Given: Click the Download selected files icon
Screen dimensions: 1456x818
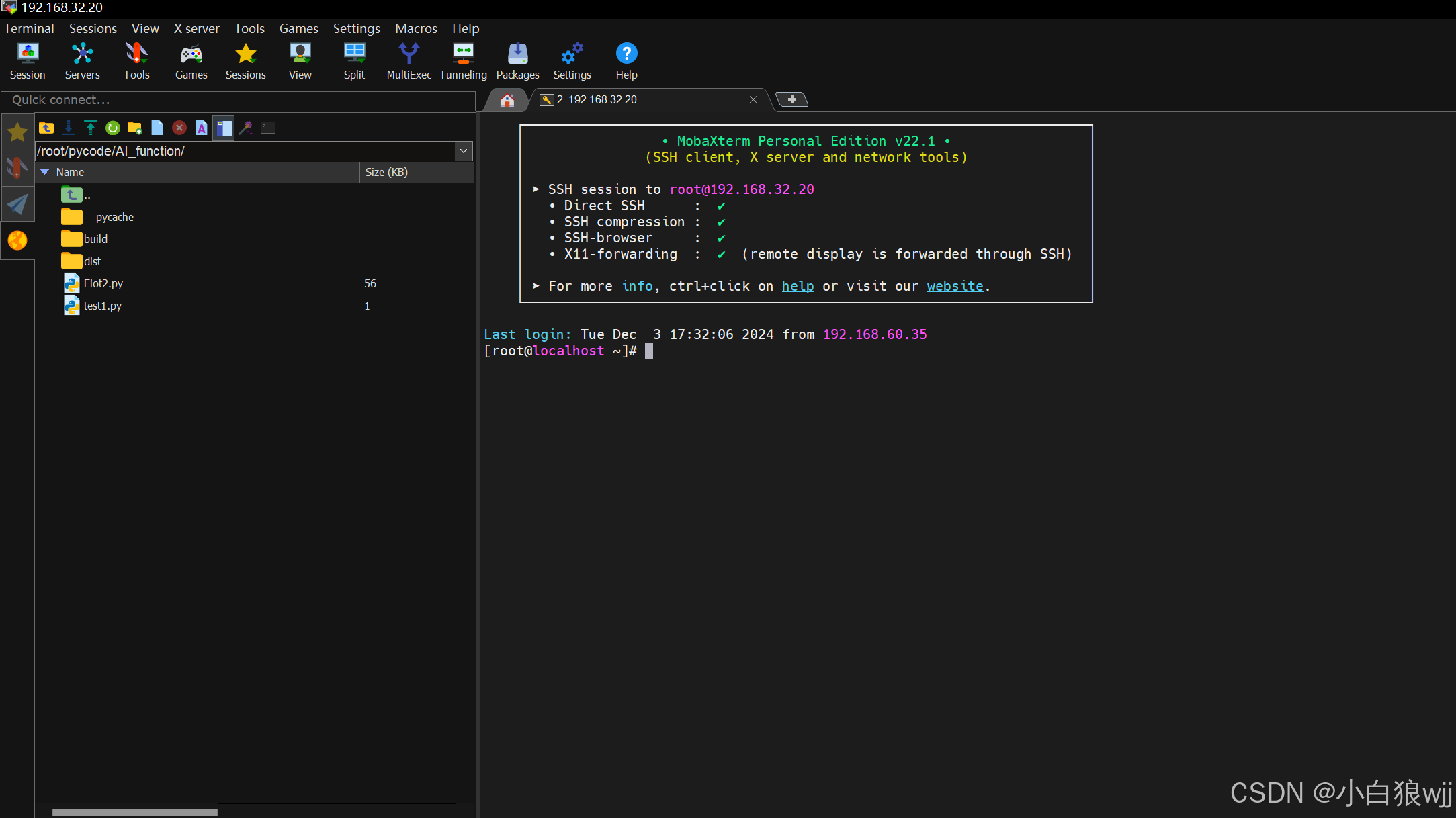Looking at the screenshot, I should [69, 128].
